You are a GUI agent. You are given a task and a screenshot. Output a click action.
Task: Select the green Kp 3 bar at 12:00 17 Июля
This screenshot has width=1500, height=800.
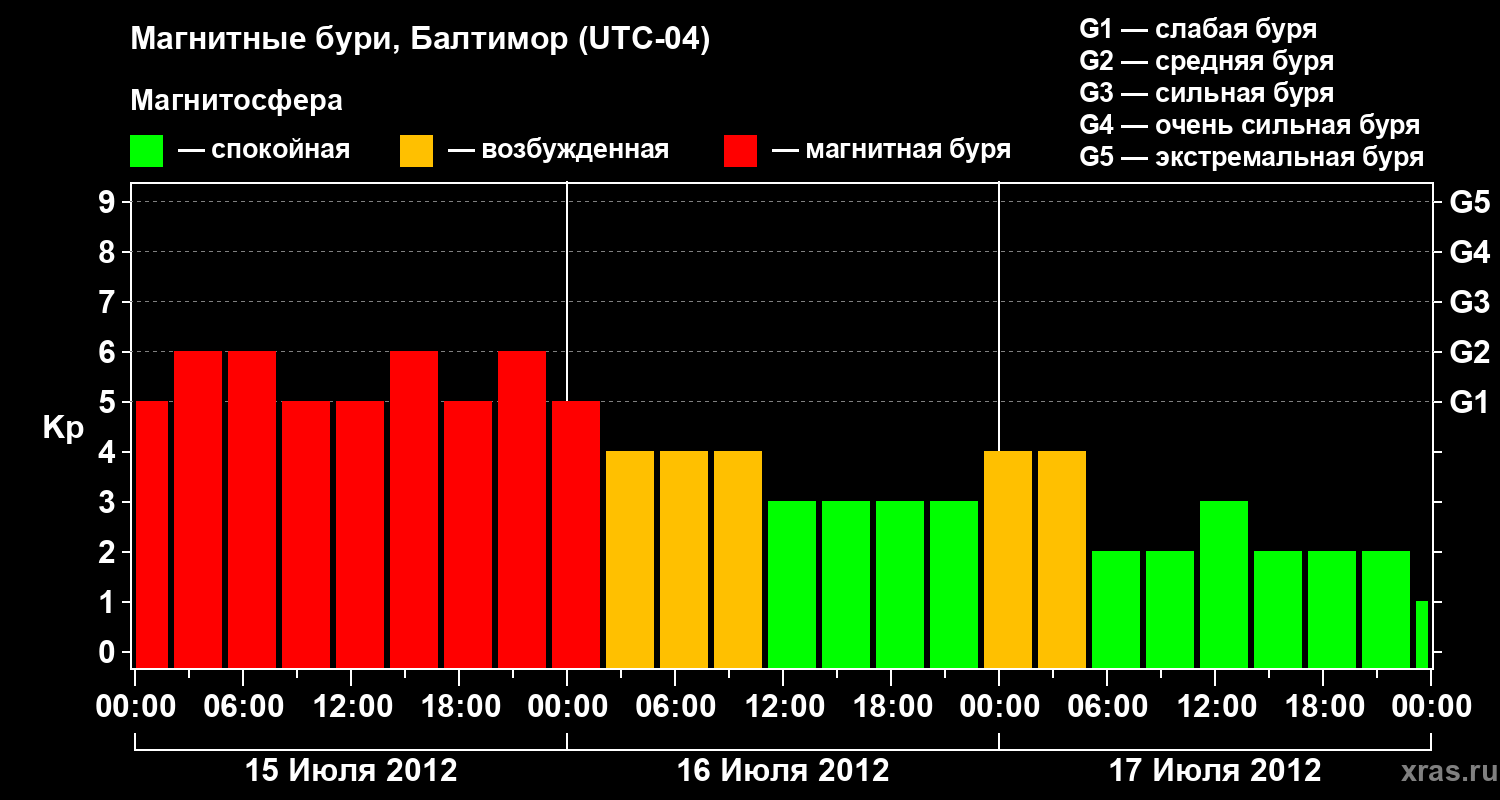tap(1224, 584)
